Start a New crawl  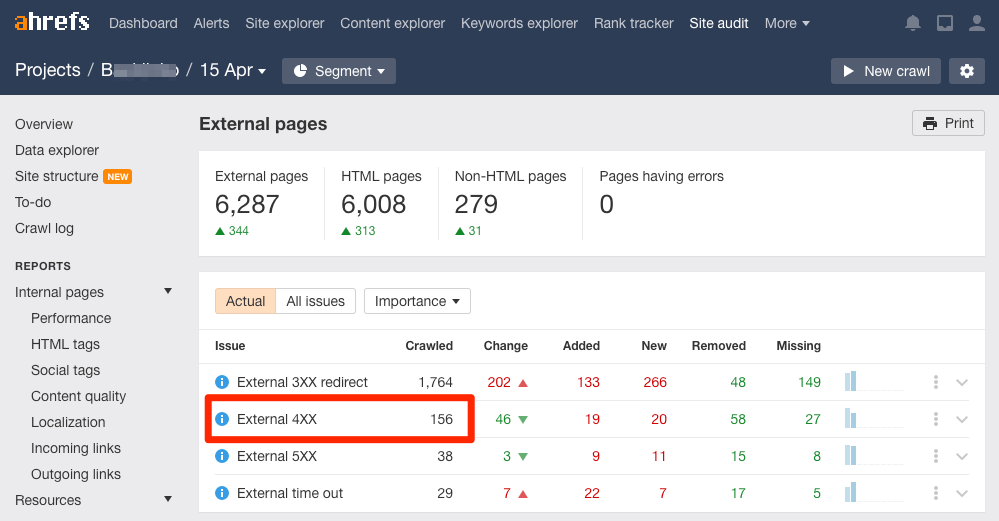pos(885,71)
